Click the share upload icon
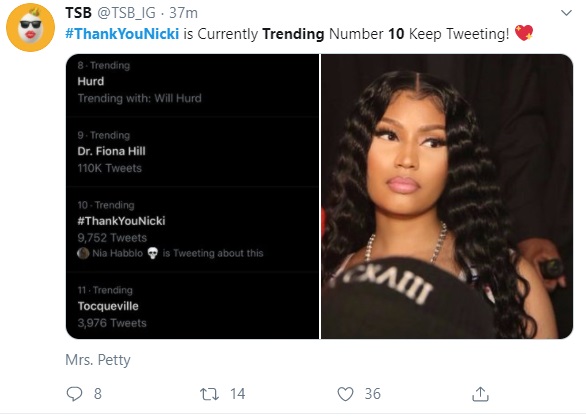Image resolution: width=586 pixels, height=416 pixels. tap(480, 394)
